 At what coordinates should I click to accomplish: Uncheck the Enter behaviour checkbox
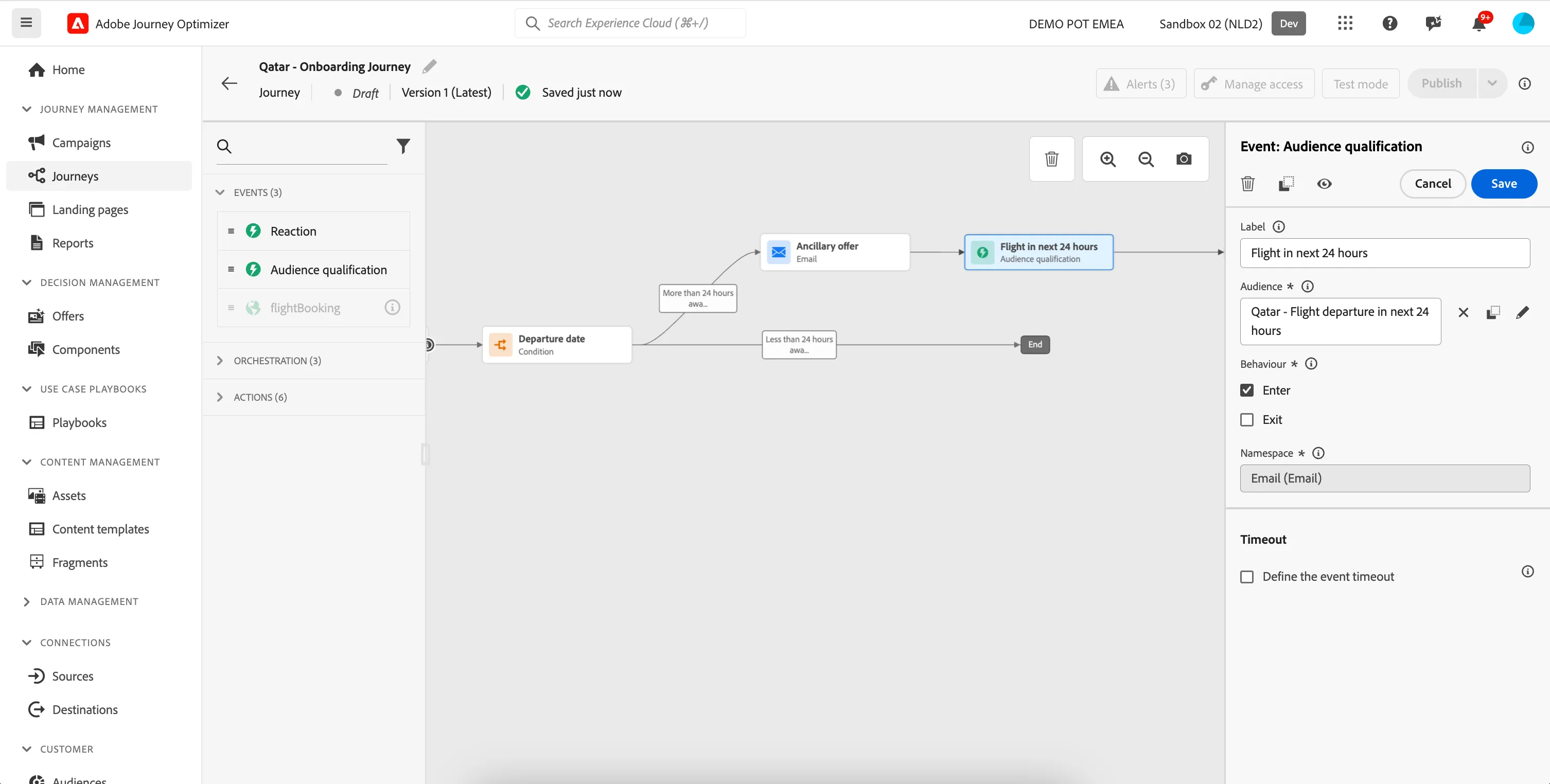tap(1247, 390)
